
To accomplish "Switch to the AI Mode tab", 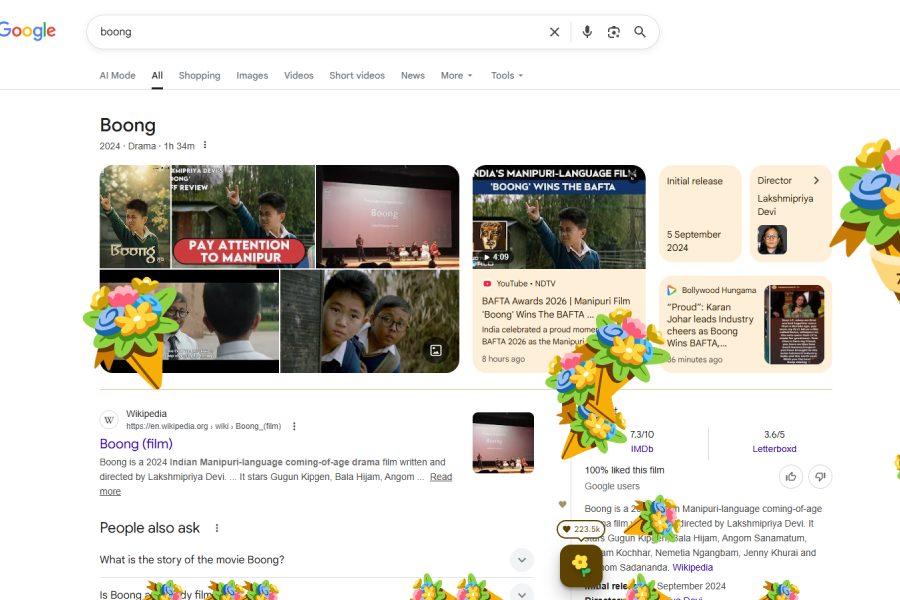I will (117, 76).
